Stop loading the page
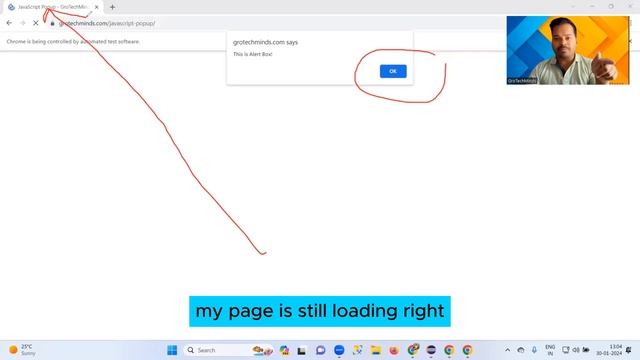 point(36,23)
